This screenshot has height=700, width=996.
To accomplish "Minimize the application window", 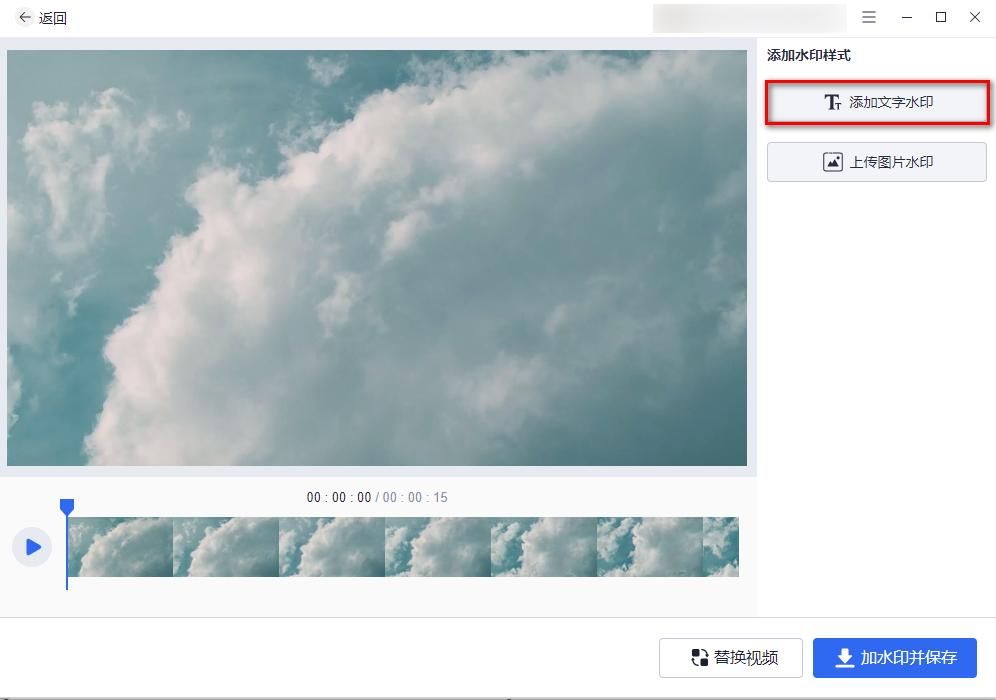I will (x=906, y=17).
